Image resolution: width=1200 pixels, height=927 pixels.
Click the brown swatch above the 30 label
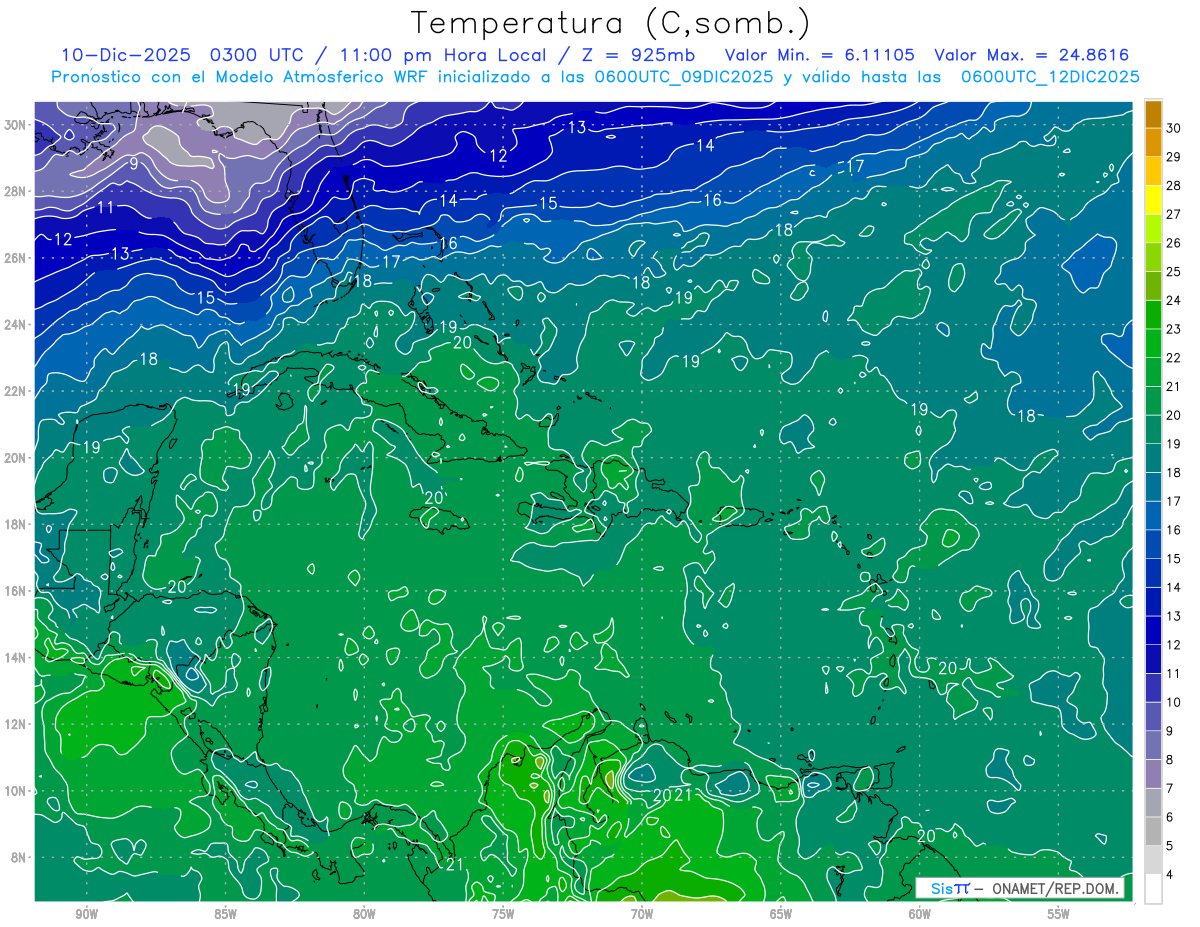click(x=1153, y=114)
